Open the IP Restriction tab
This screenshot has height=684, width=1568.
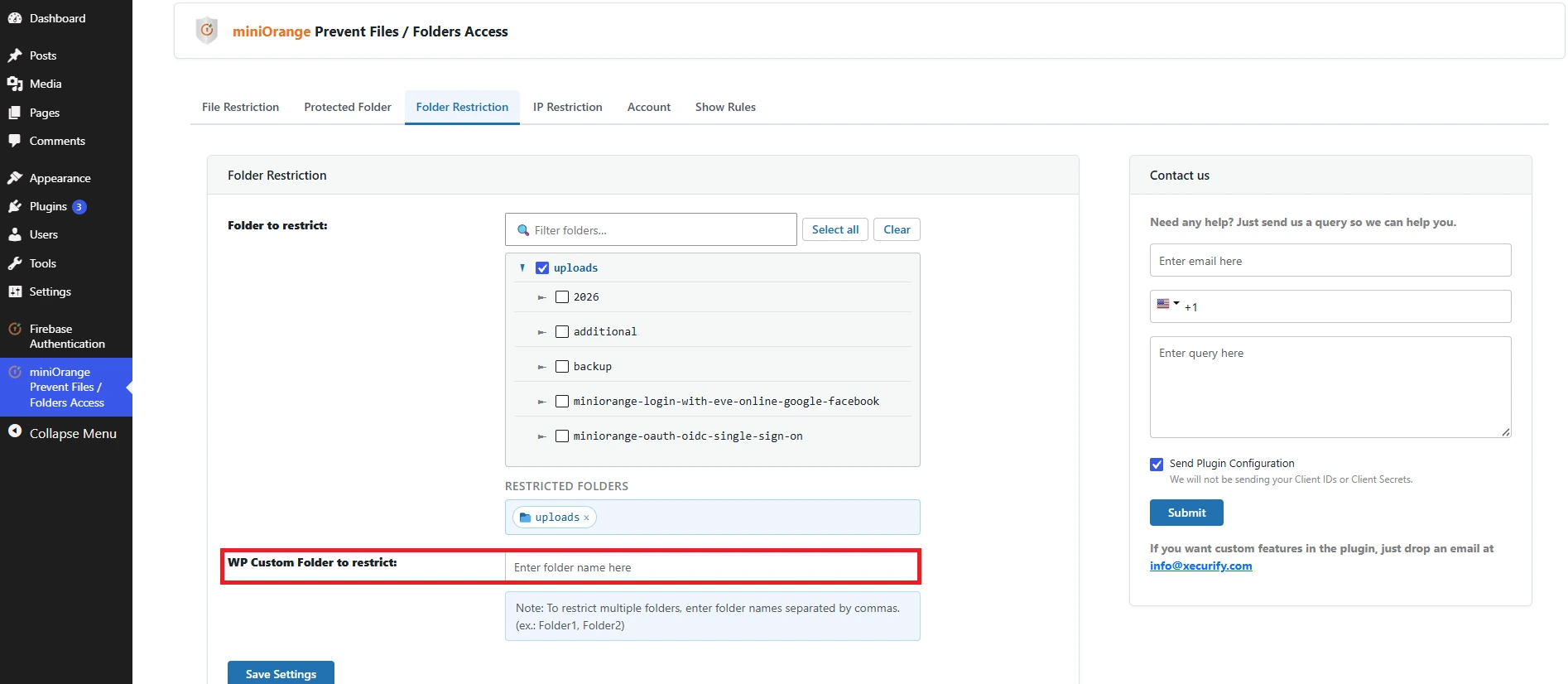tap(568, 107)
